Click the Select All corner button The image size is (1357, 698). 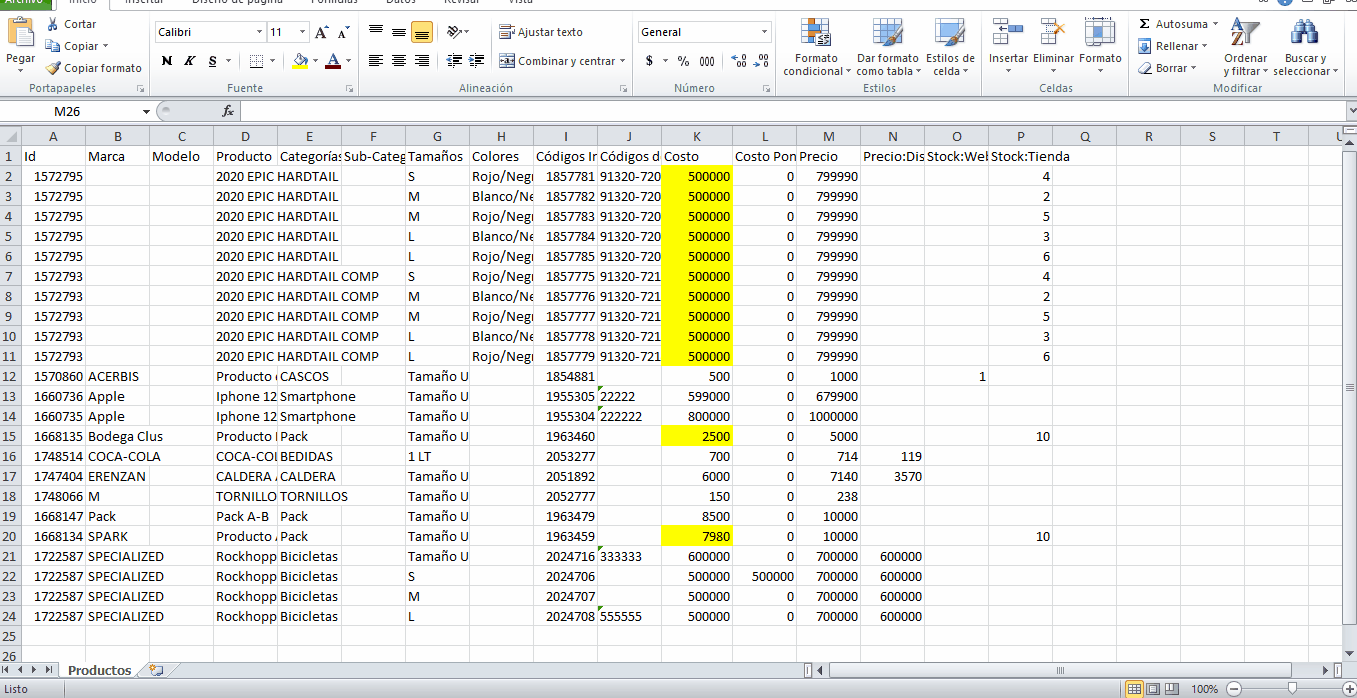10,136
